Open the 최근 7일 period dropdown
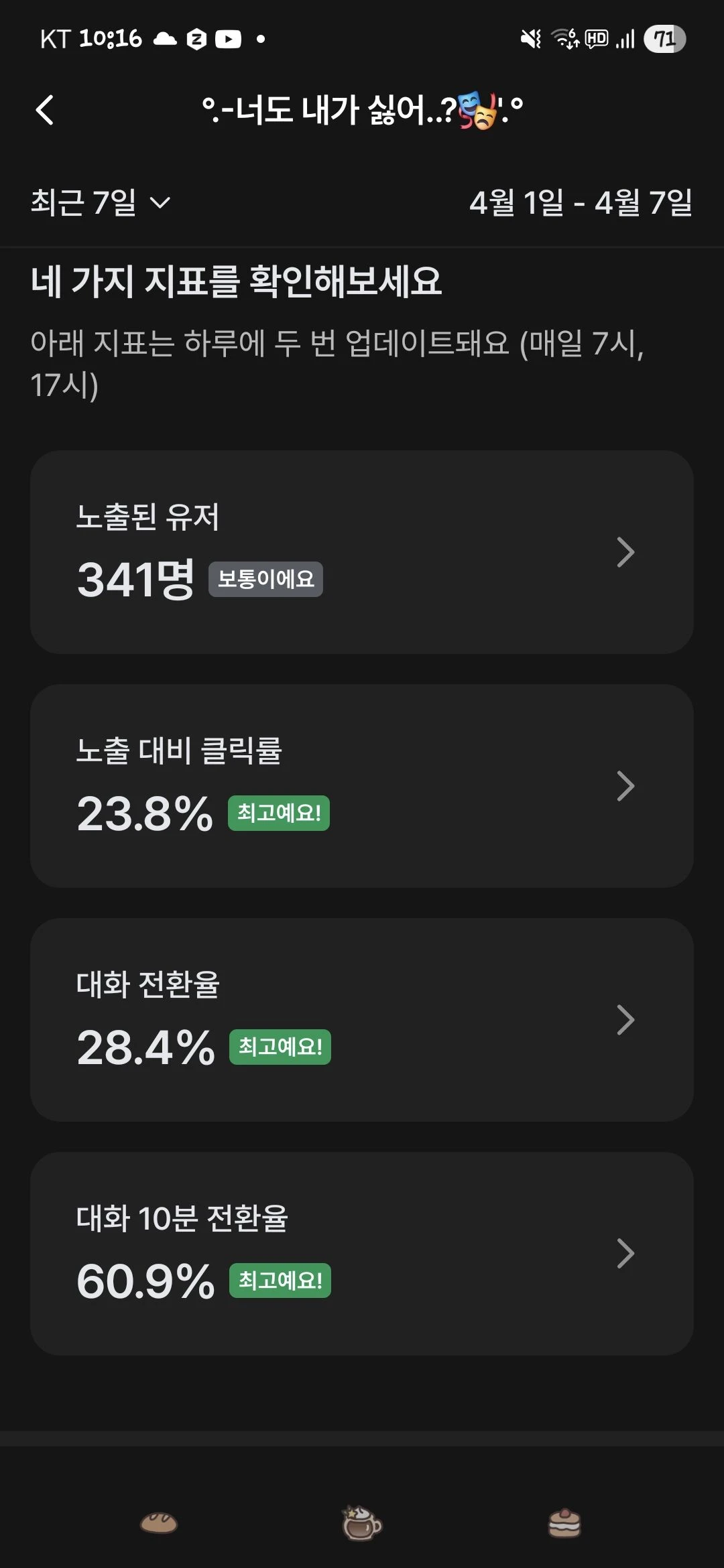Screen dimensions: 724x1568 click(x=101, y=202)
